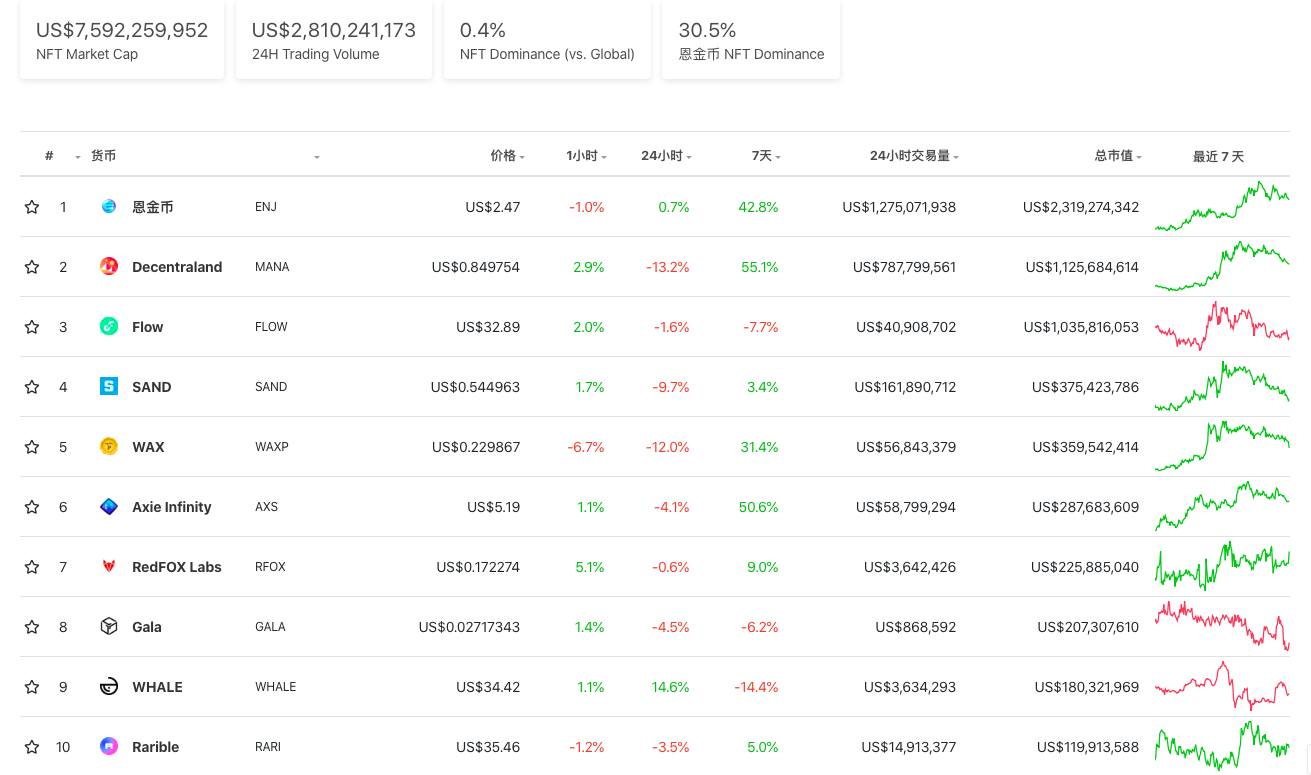
Task: Click the 恩金币 NFT Dominance card
Action: 751,40
